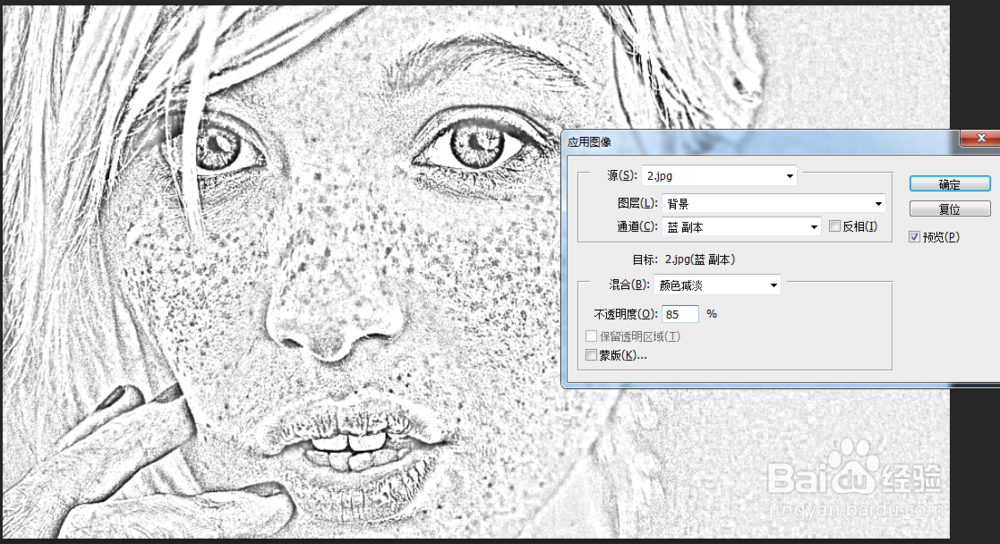Click the 不透明度 opacity input field
The height and width of the screenshot is (544, 1000).
pos(680,314)
